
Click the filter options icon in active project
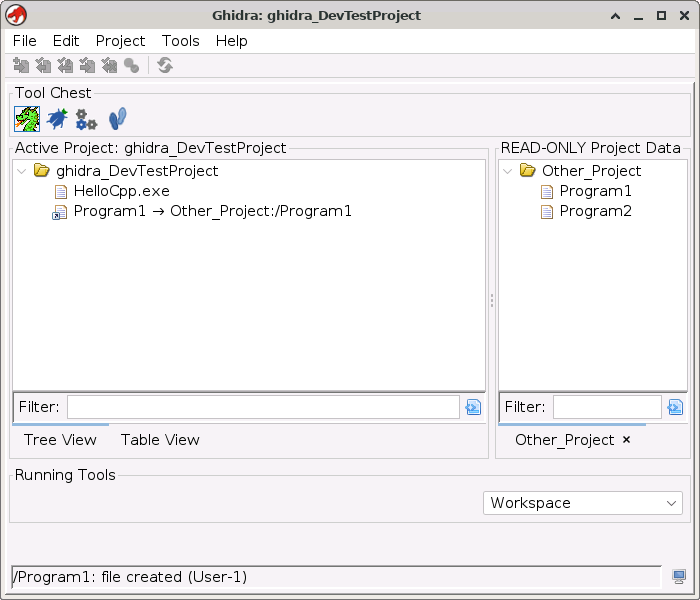tap(473, 407)
